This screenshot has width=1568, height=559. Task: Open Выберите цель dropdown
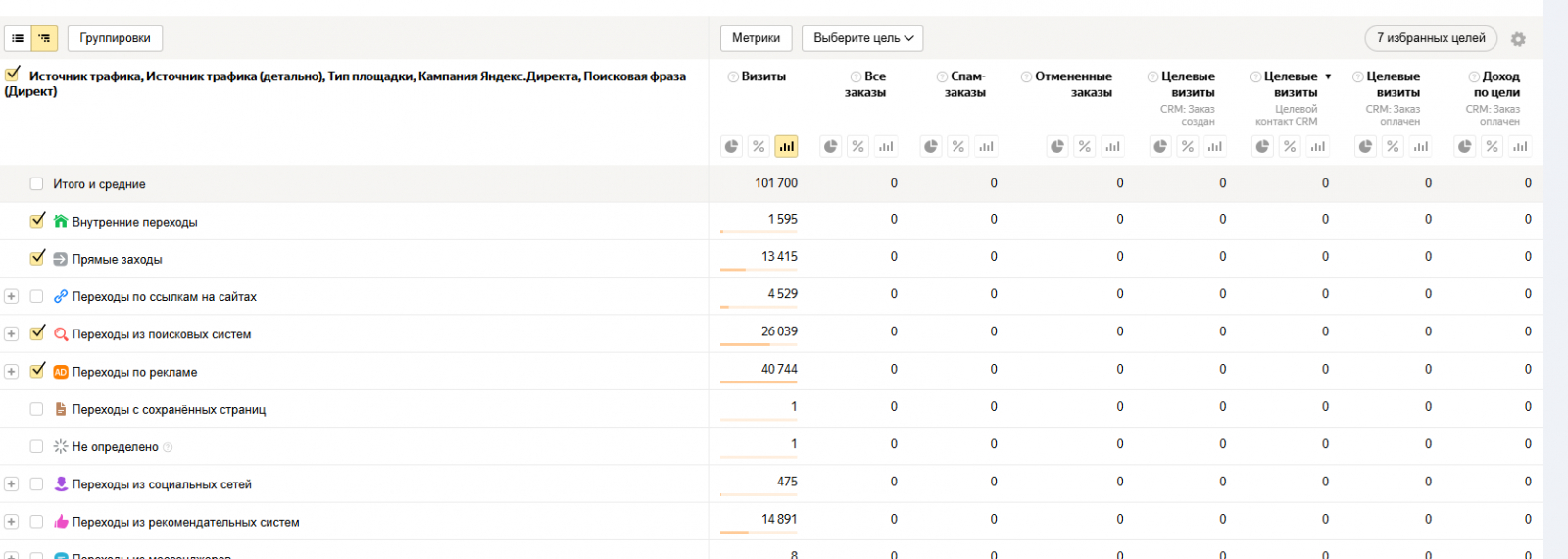(x=862, y=38)
